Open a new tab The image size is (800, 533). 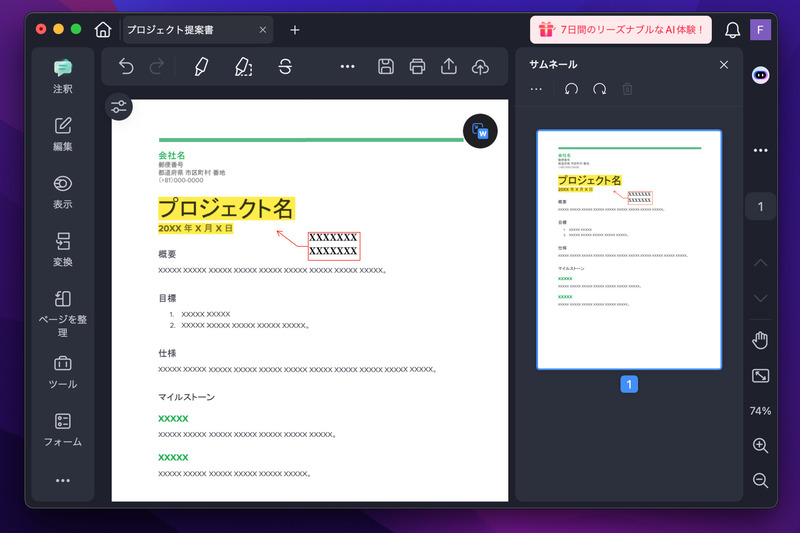295,30
